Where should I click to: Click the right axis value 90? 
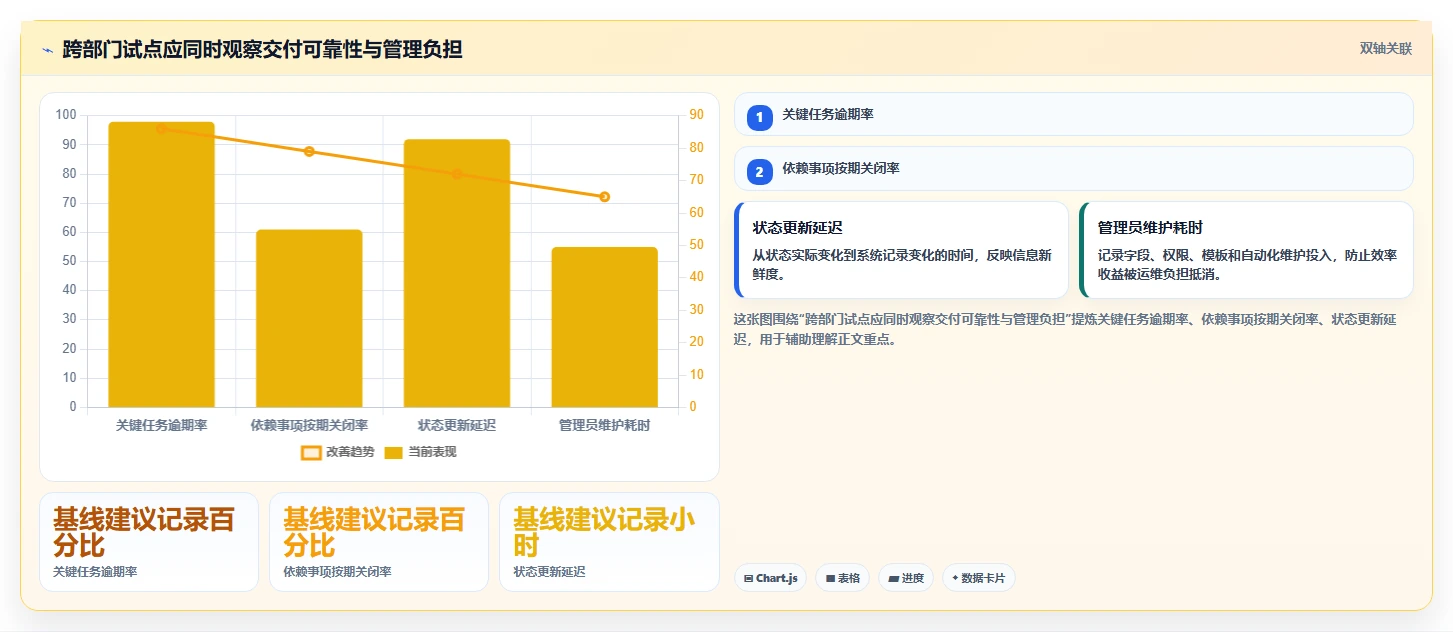(696, 115)
